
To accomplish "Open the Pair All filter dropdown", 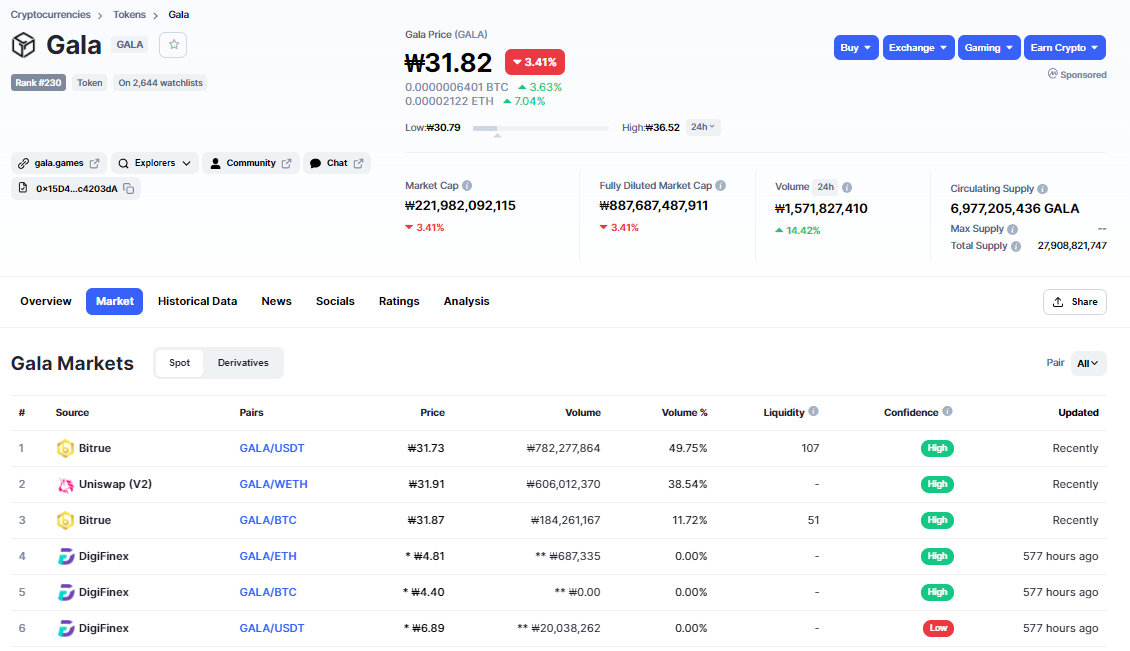I will click(1088, 363).
